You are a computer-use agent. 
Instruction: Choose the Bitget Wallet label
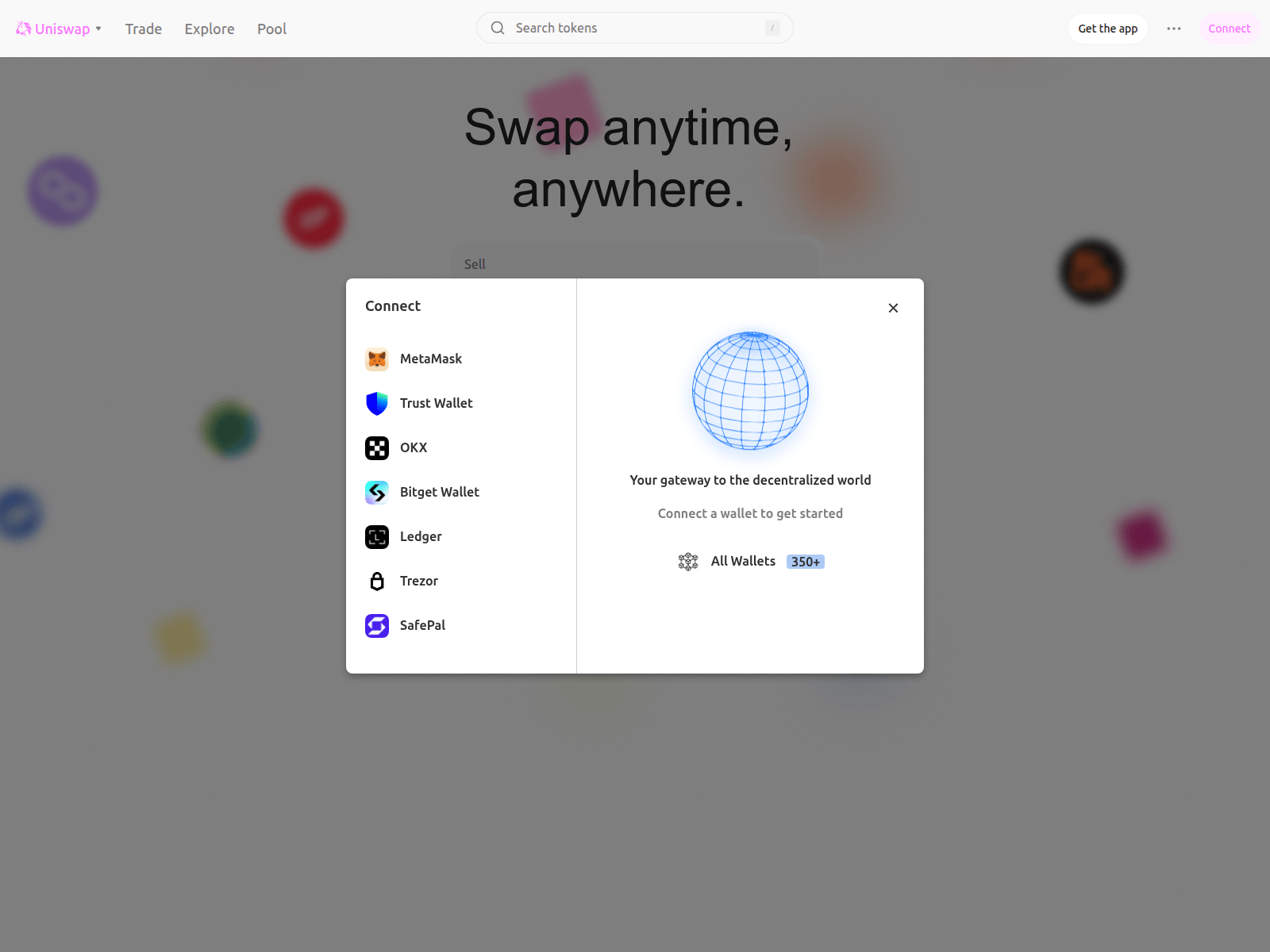440,492
